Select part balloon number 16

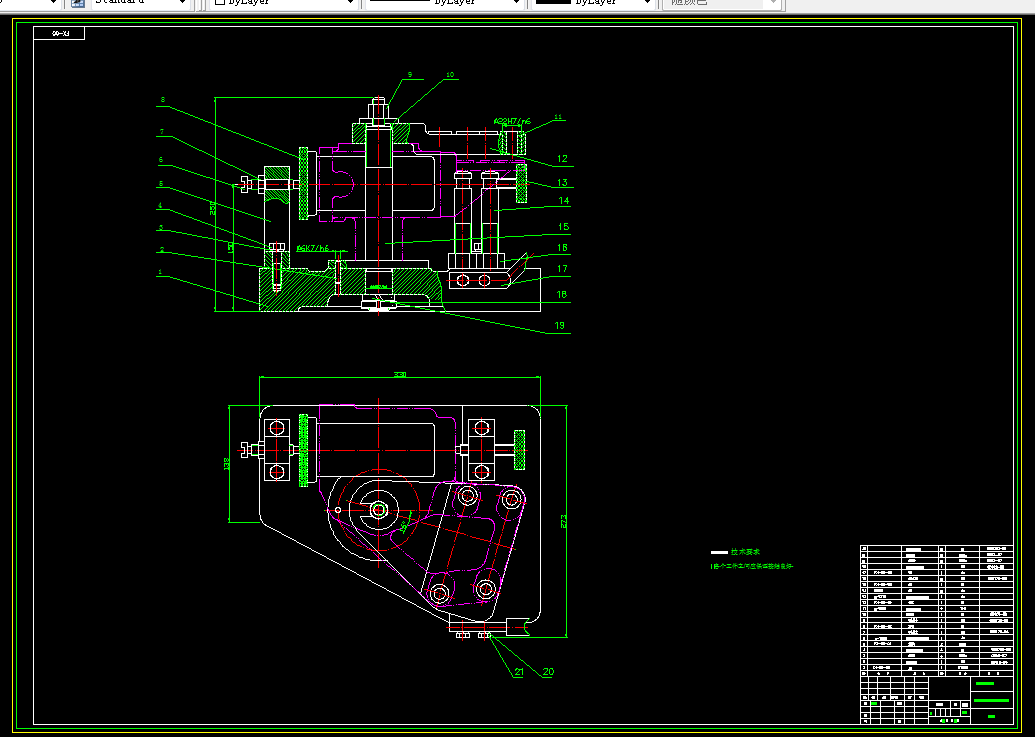(x=562, y=247)
